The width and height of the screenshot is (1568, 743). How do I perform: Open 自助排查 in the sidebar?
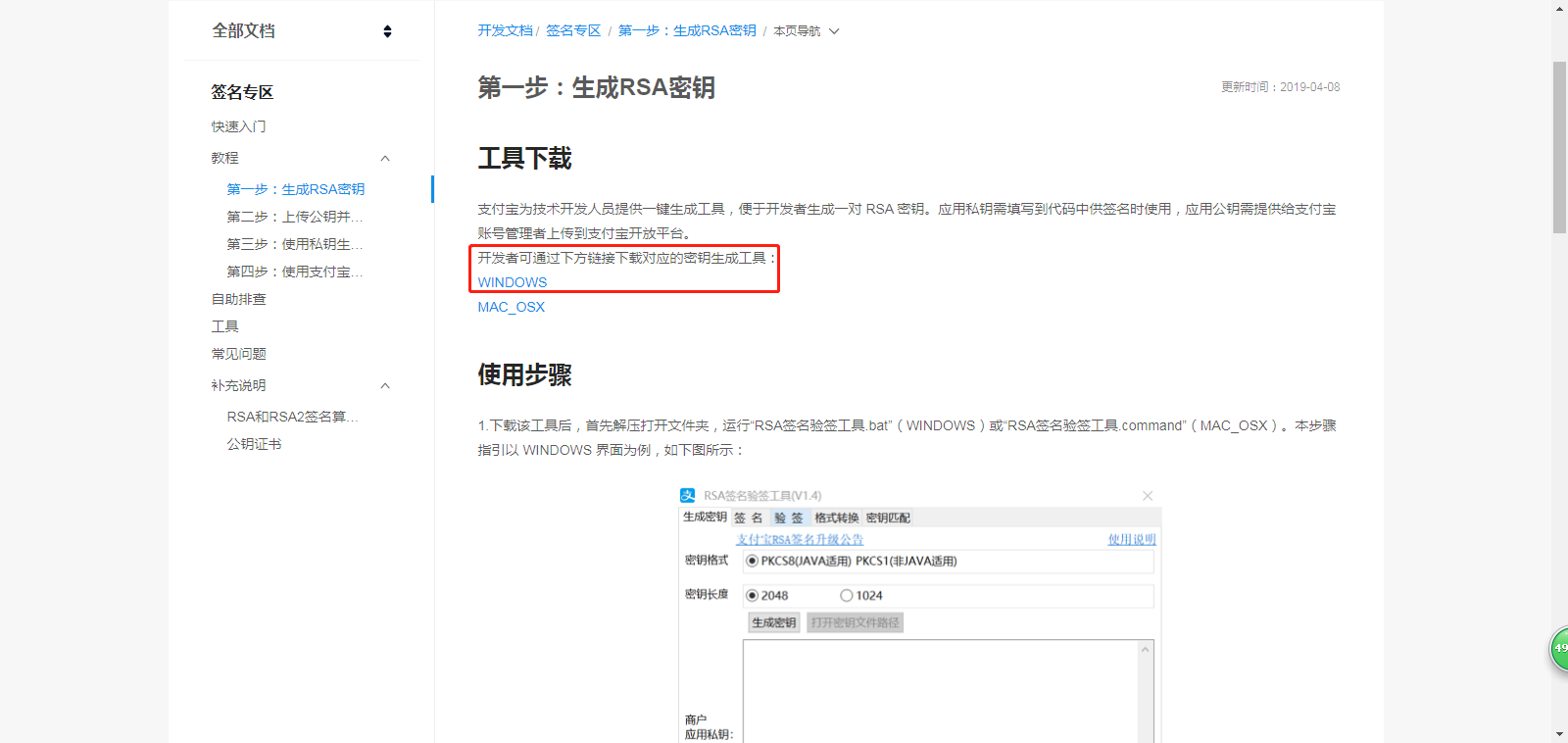click(239, 299)
